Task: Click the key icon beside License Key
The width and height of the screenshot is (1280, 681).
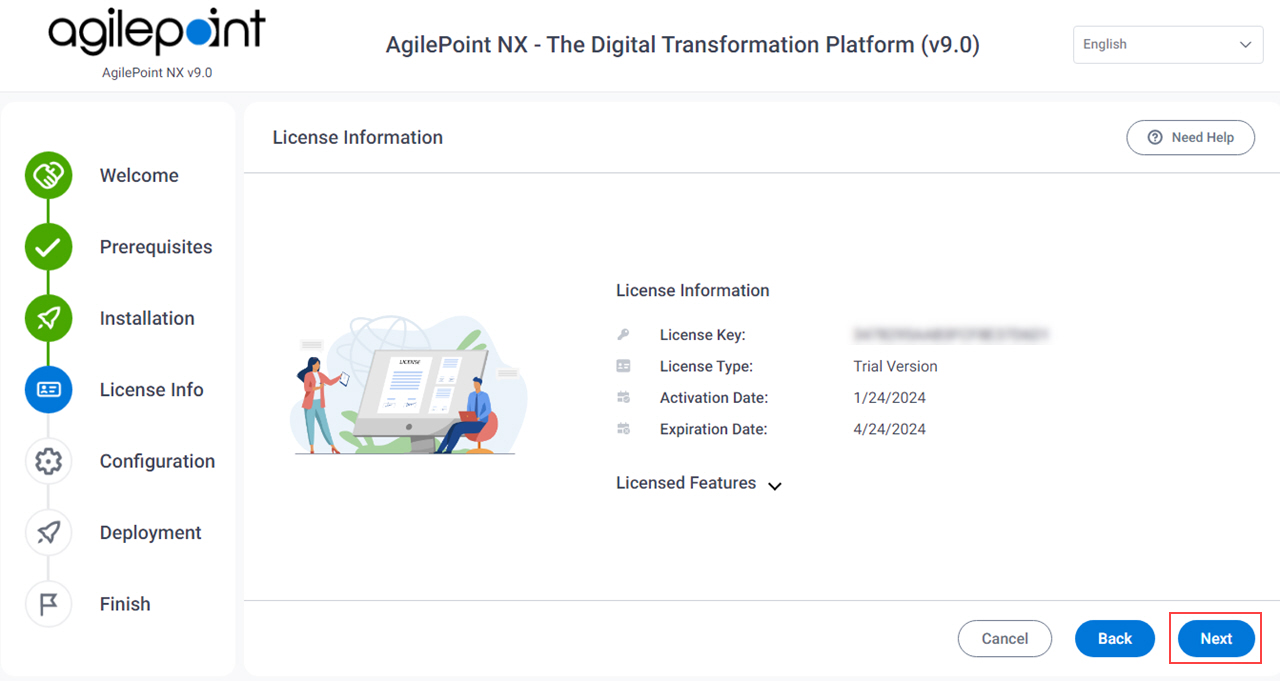Action: [623, 335]
